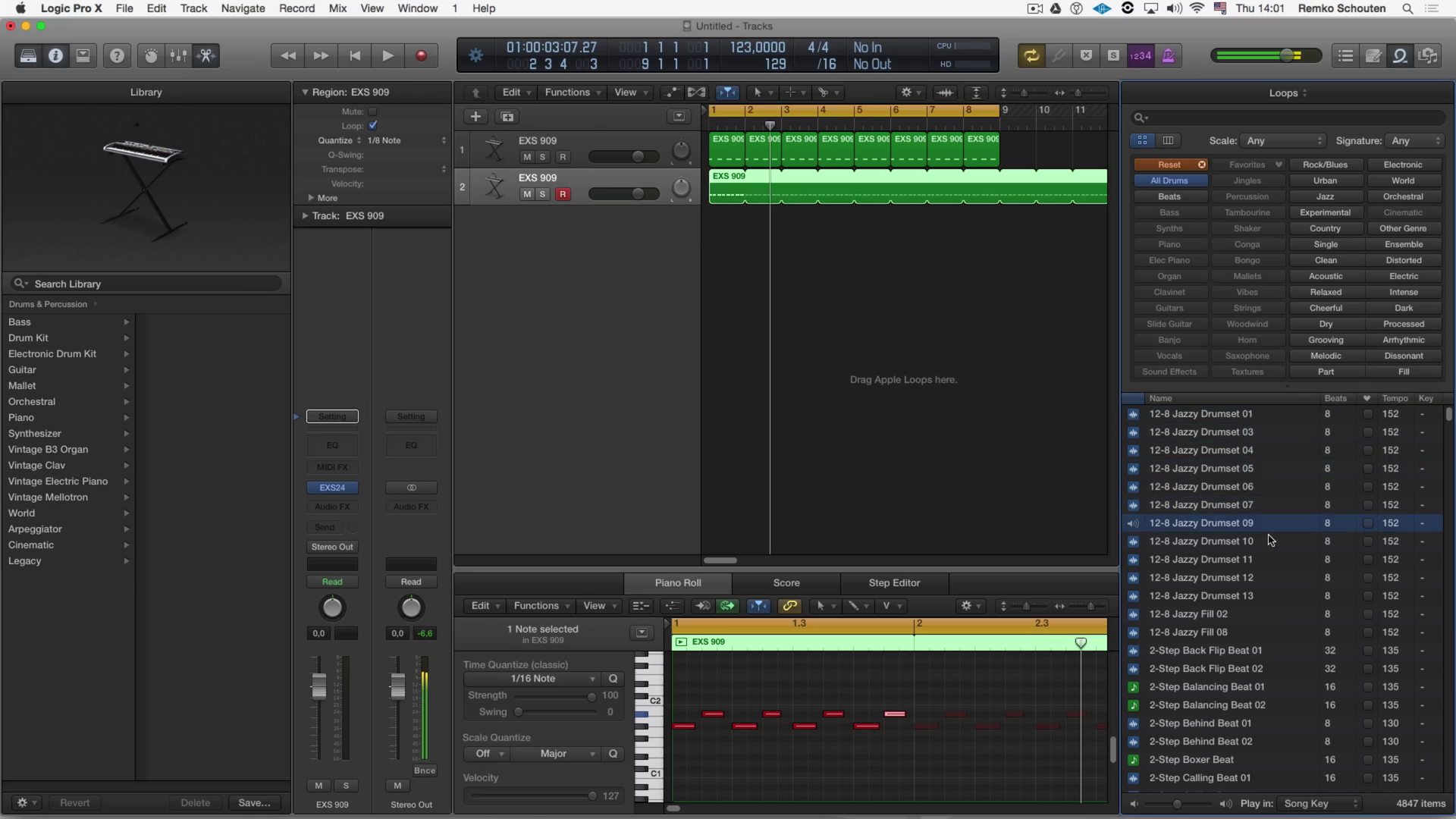Open the Record menu

[x=297, y=8]
